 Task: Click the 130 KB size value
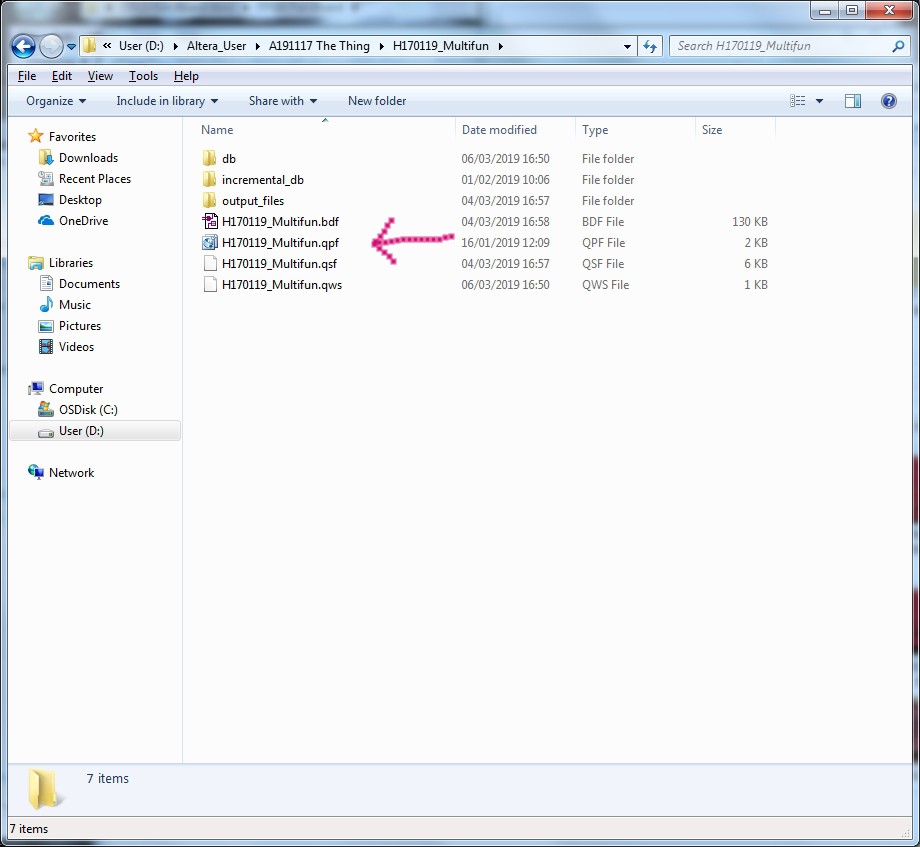(749, 222)
